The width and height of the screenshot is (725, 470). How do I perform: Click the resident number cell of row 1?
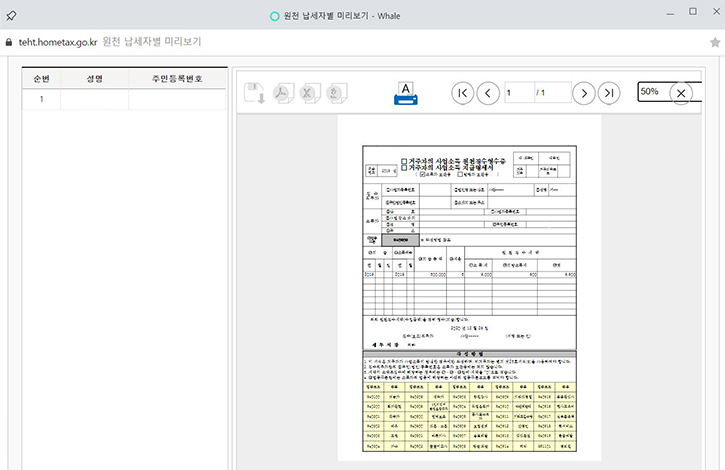(x=177, y=99)
